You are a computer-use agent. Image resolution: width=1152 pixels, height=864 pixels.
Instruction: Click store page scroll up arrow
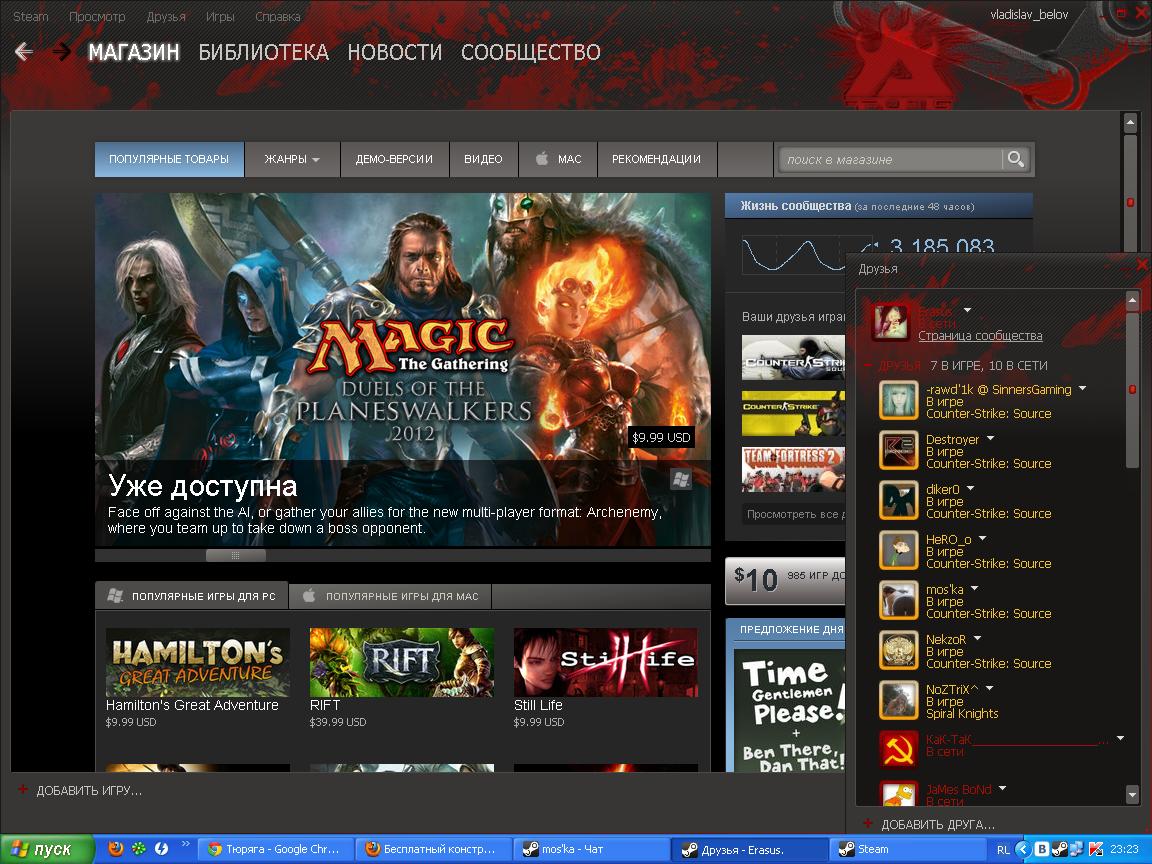click(x=1130, y=122)
